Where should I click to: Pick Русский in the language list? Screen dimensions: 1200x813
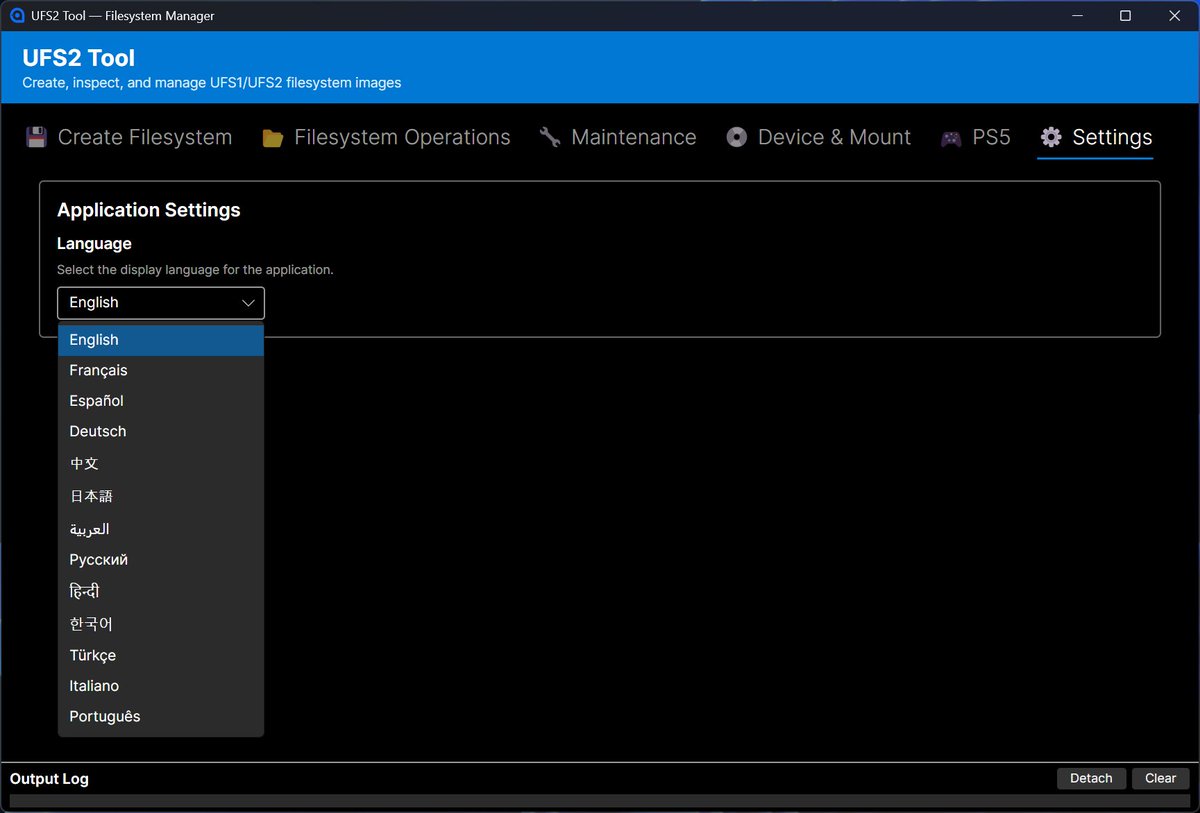tap(161, 560)
